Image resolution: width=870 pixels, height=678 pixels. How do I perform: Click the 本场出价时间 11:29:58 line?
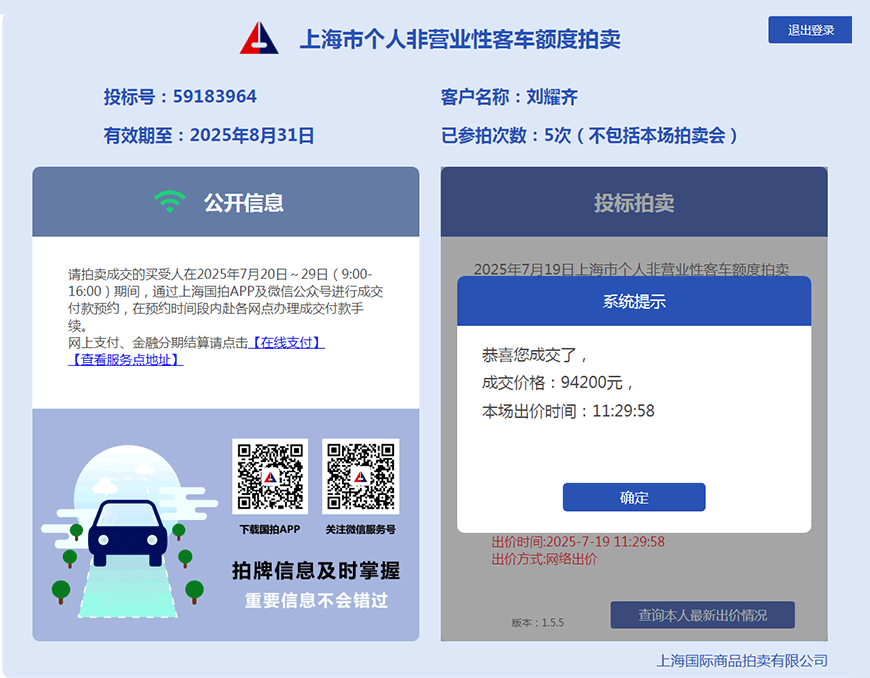pyautogui.click(x=568, y=411)
